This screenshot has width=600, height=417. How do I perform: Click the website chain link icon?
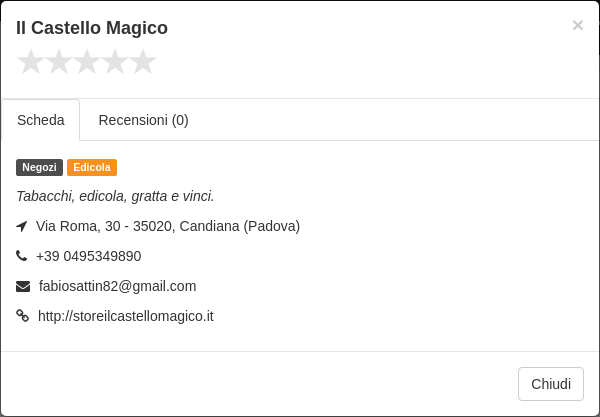tap(23, 316)
